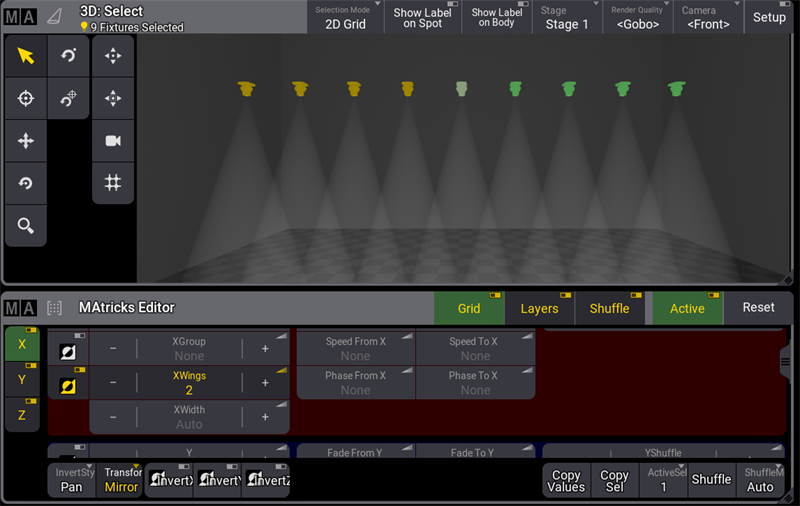
Task: Click the crosshair target tool icon
Action: (x=26, y=98)
